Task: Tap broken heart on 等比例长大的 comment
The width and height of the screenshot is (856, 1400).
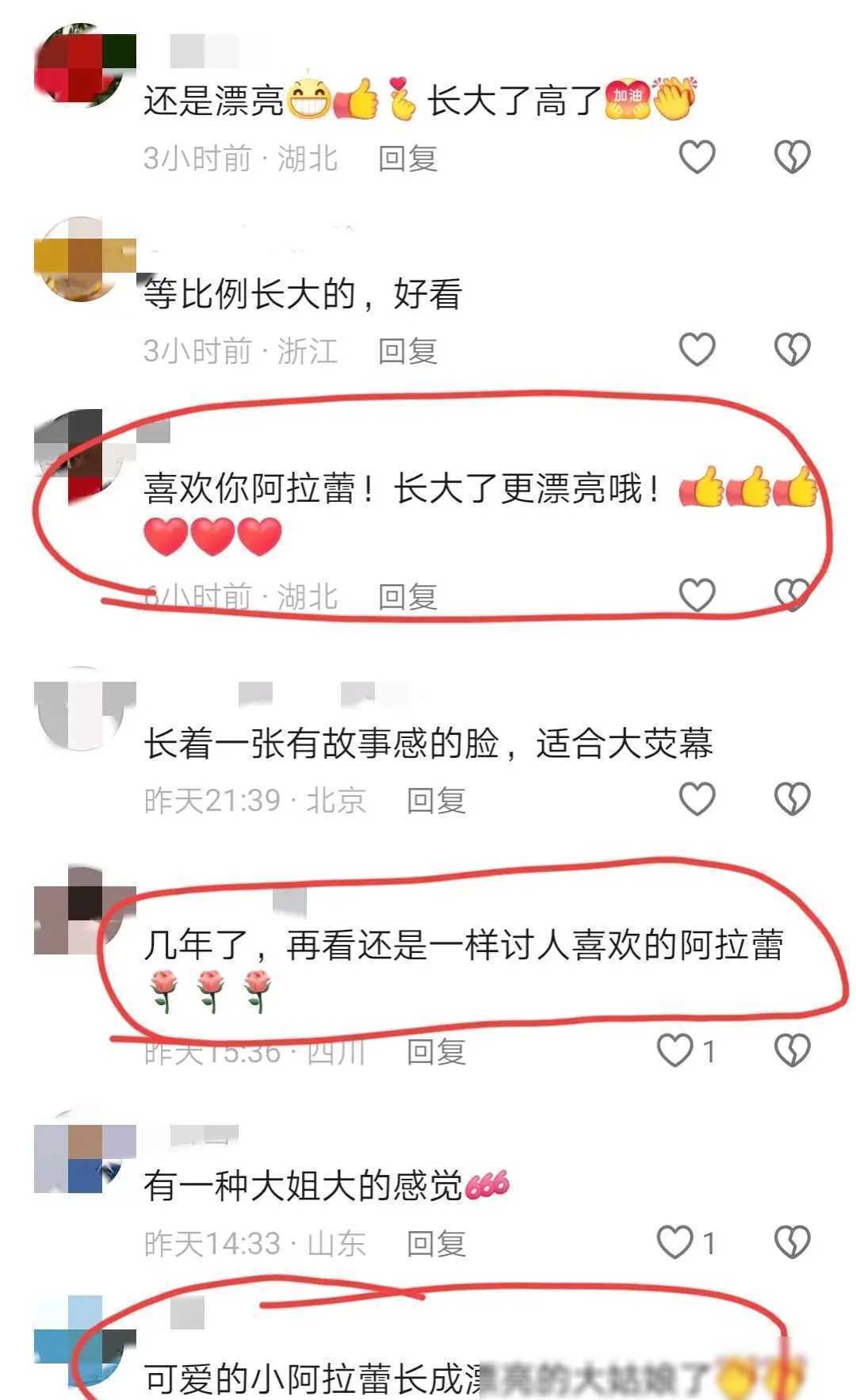Action: click(792, 350)
